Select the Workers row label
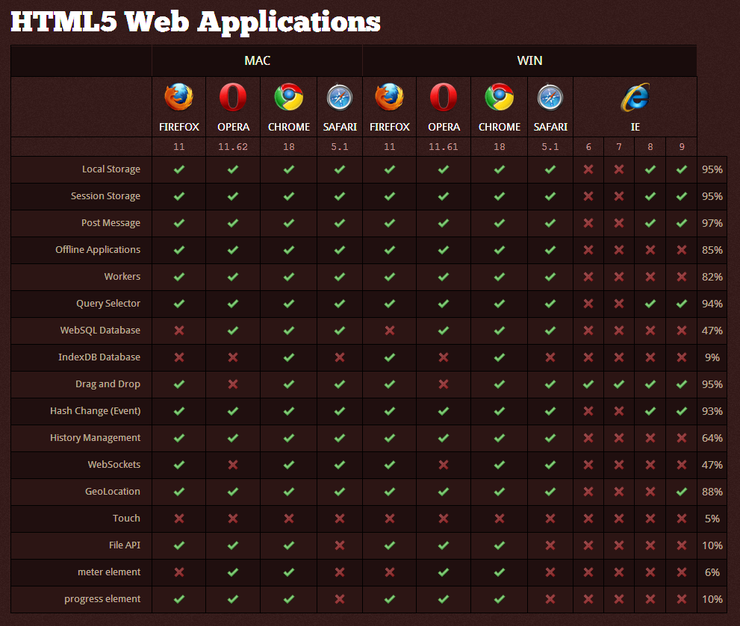The width and height of the screenshot is (740, 626). pyautogui.click(x=122, y=276)
